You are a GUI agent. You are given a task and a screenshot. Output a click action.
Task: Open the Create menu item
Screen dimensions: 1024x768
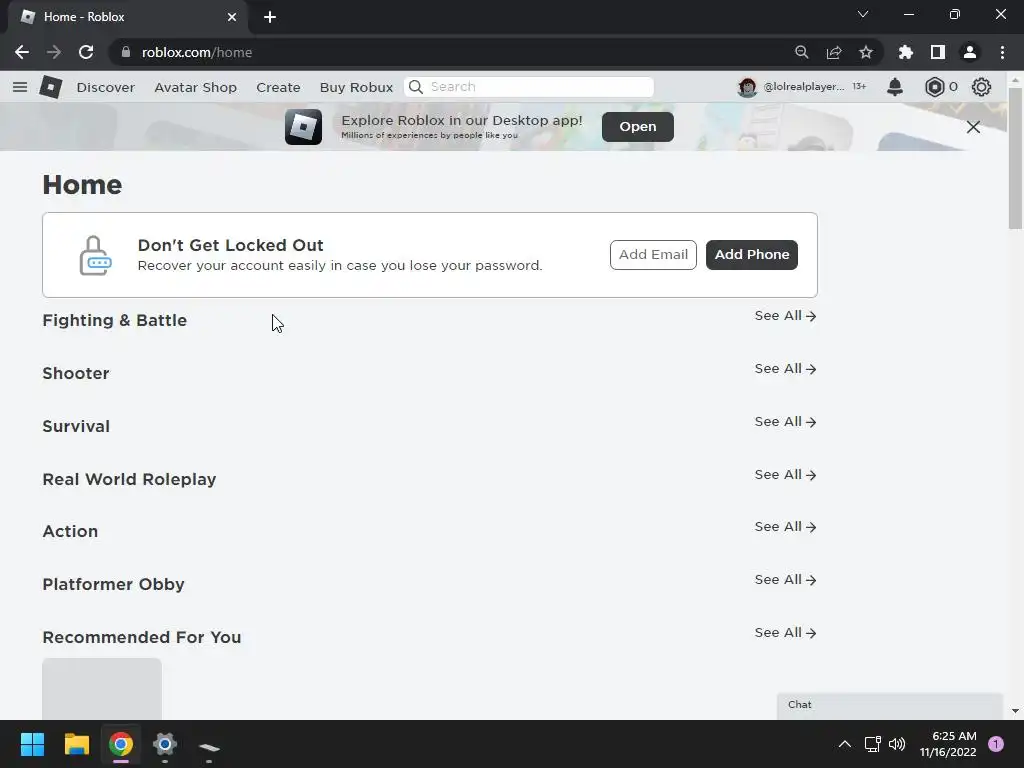(278, 88)
